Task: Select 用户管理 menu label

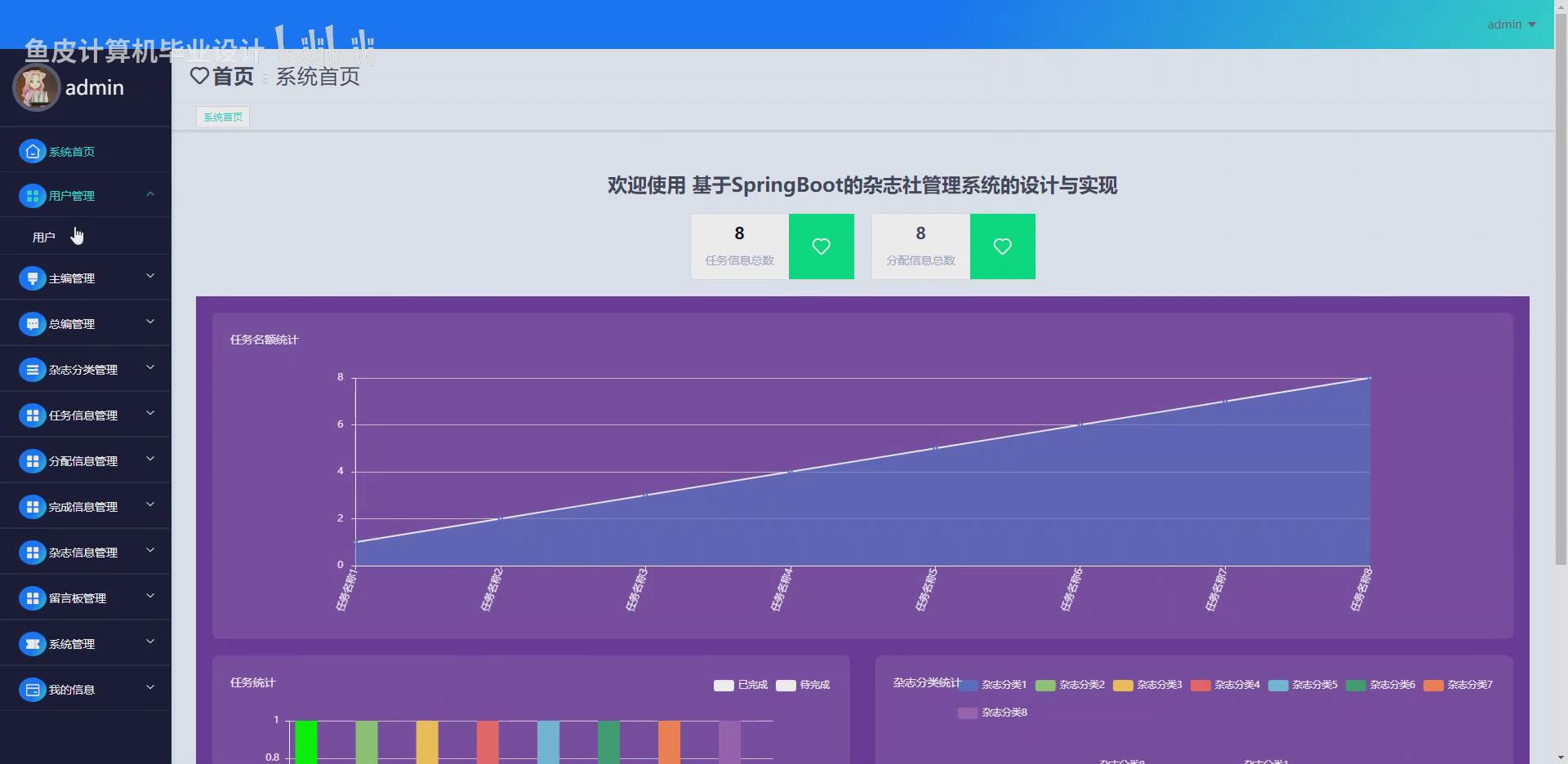Action: [72, 196]
